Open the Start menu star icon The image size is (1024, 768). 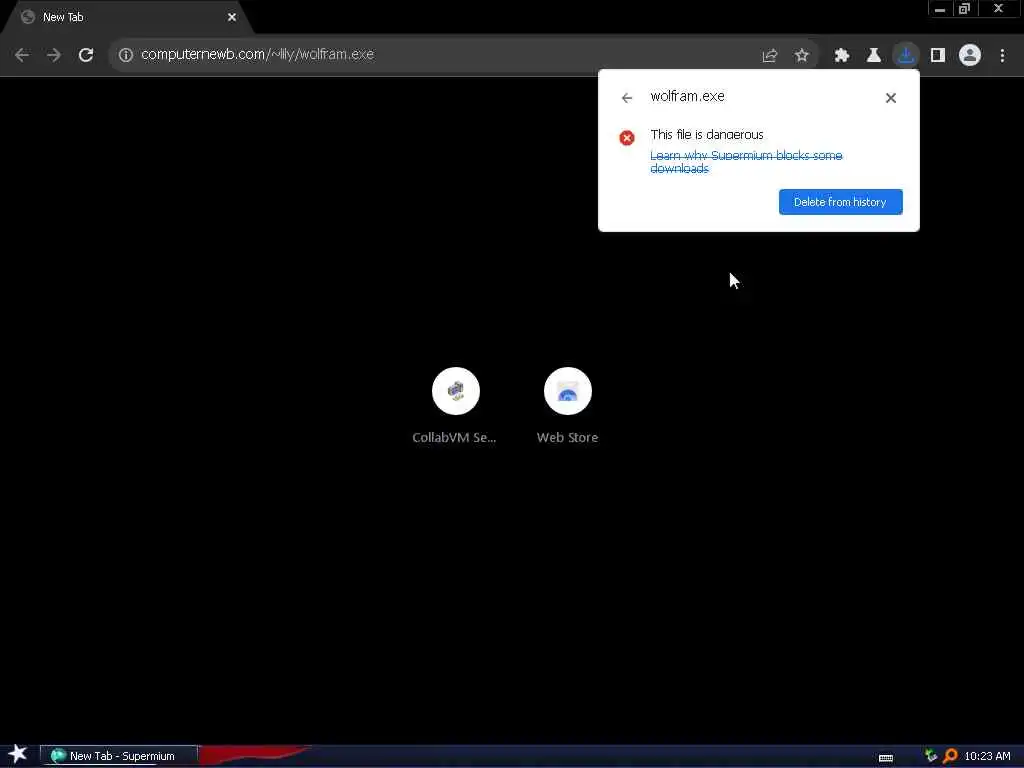pos(17,754)
